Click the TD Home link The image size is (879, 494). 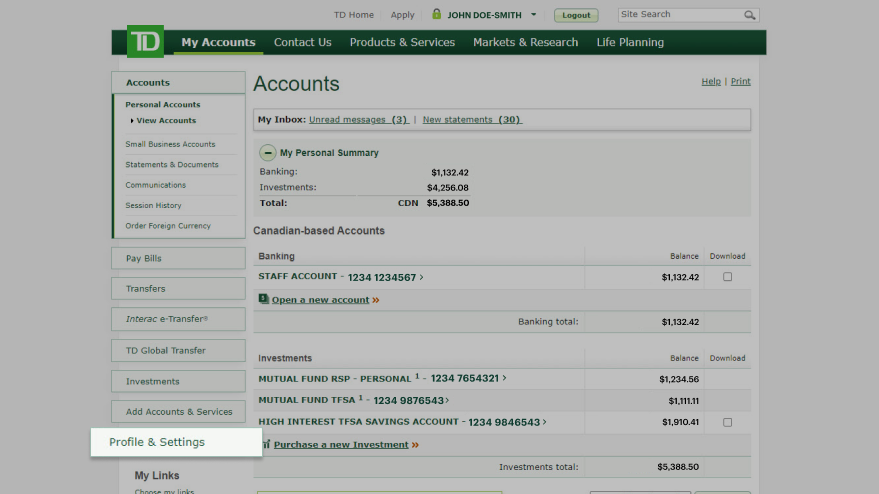coord(354,15)
